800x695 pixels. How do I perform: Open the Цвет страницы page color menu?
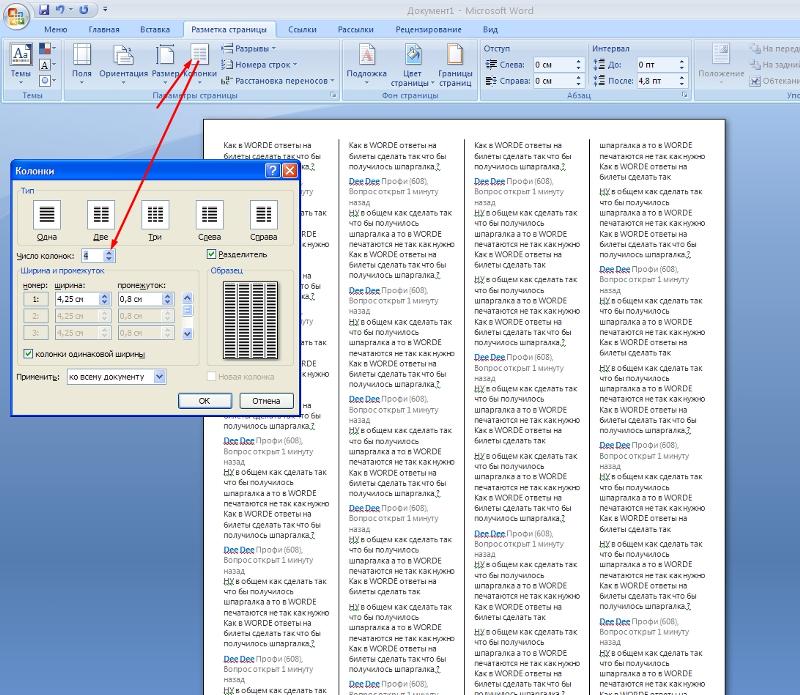412,65
